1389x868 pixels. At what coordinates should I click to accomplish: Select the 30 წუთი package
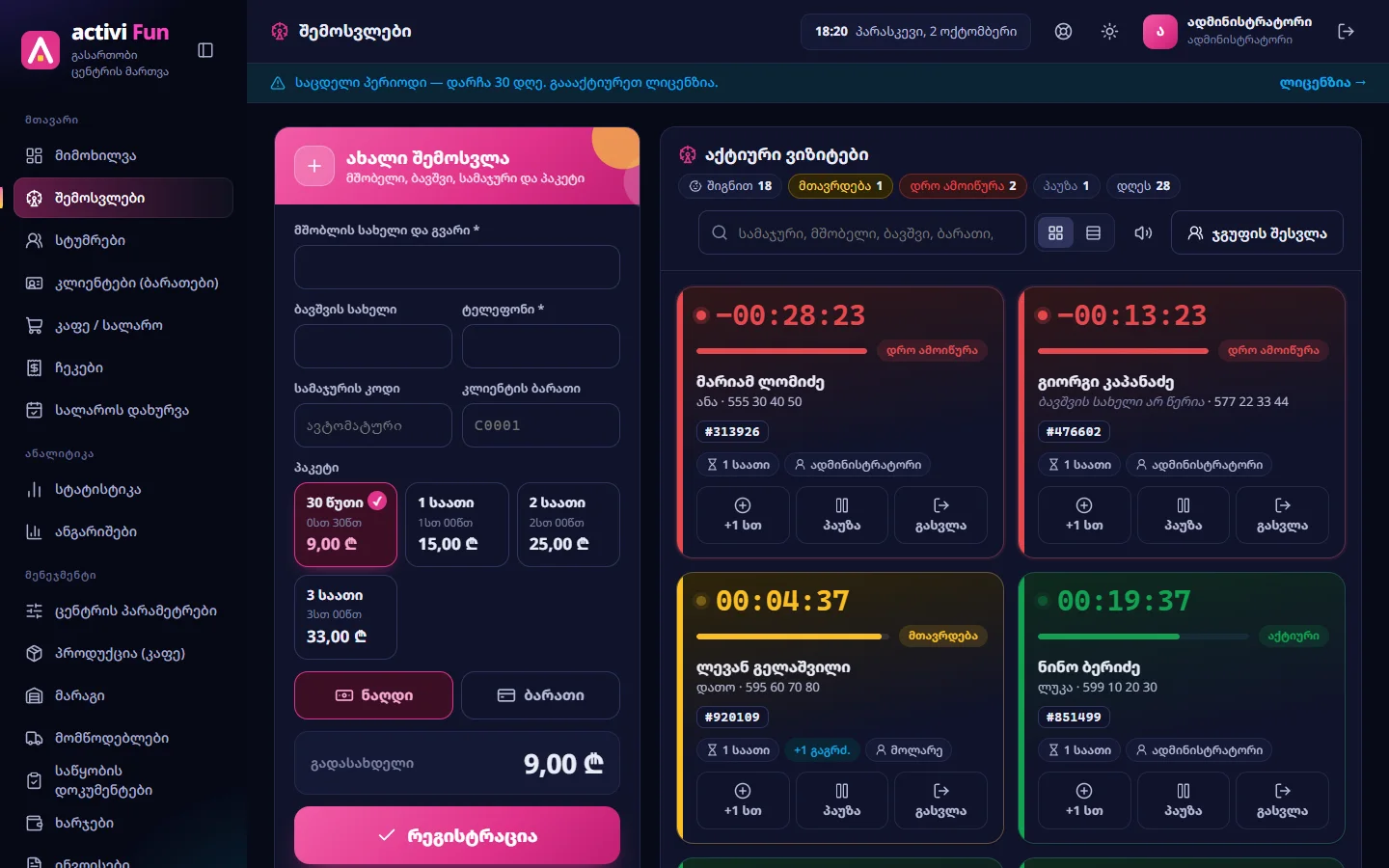(345, 525)
